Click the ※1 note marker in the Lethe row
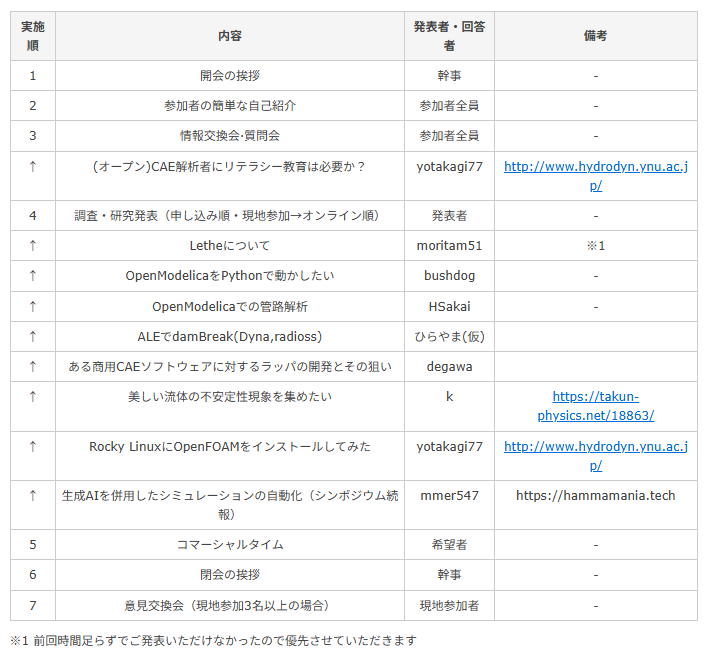The image size is (713, 656). pos(595,246)
